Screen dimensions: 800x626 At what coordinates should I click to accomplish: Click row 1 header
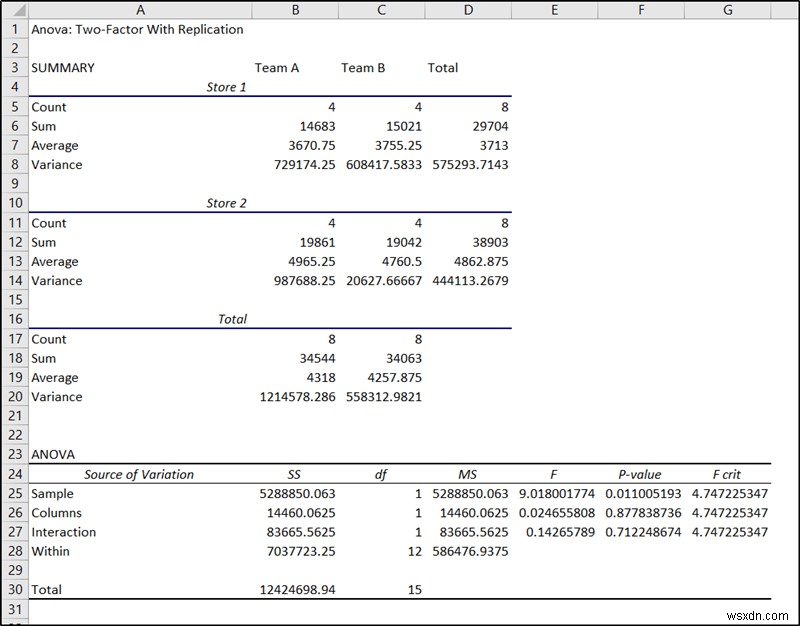coord(14,30)
